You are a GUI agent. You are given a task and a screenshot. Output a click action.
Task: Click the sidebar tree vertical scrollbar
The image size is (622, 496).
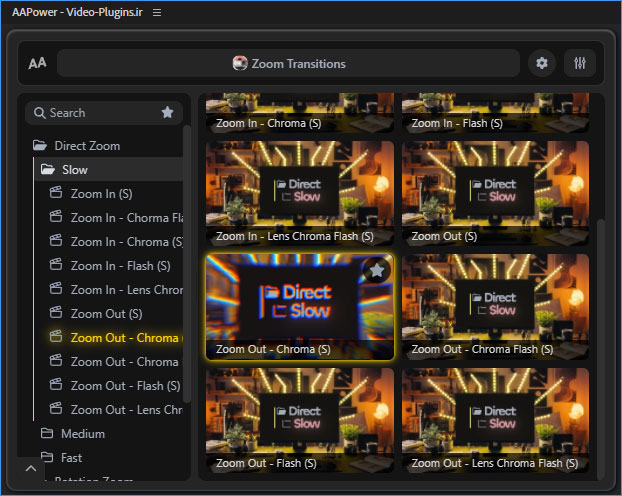click(x=186, y=263)
